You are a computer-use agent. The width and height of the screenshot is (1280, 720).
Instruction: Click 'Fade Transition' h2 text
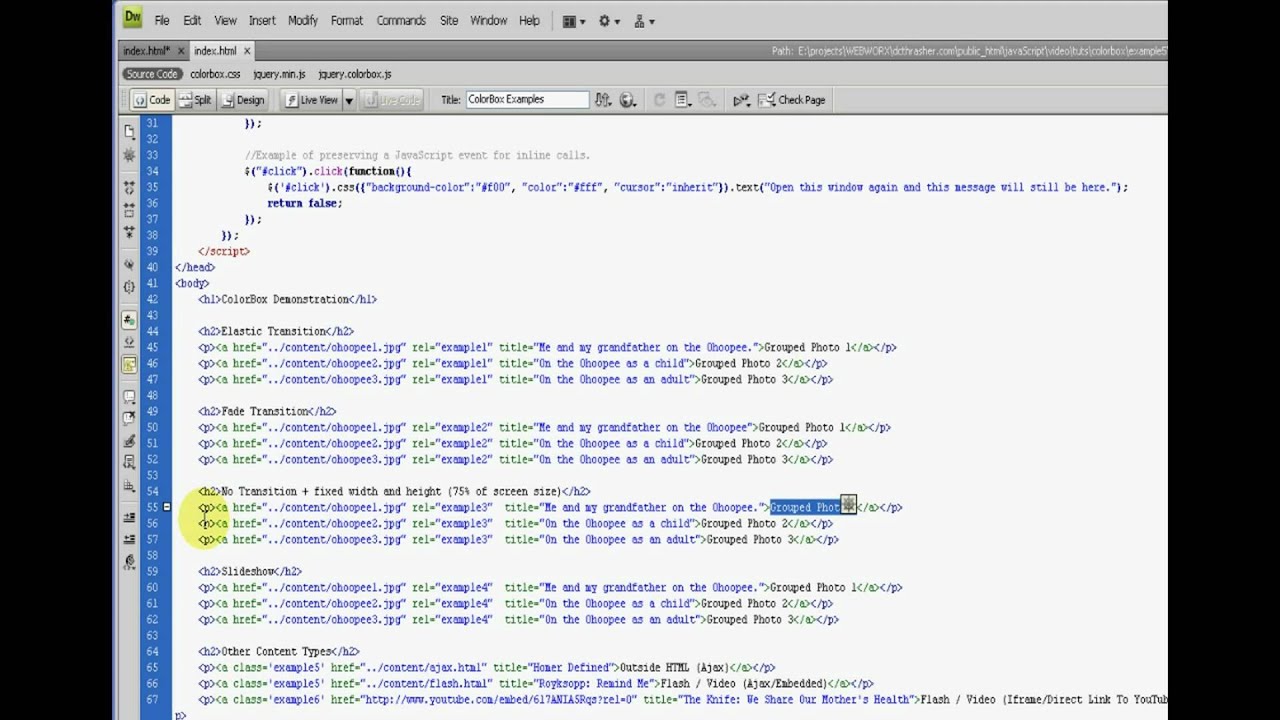click(264, 411)
